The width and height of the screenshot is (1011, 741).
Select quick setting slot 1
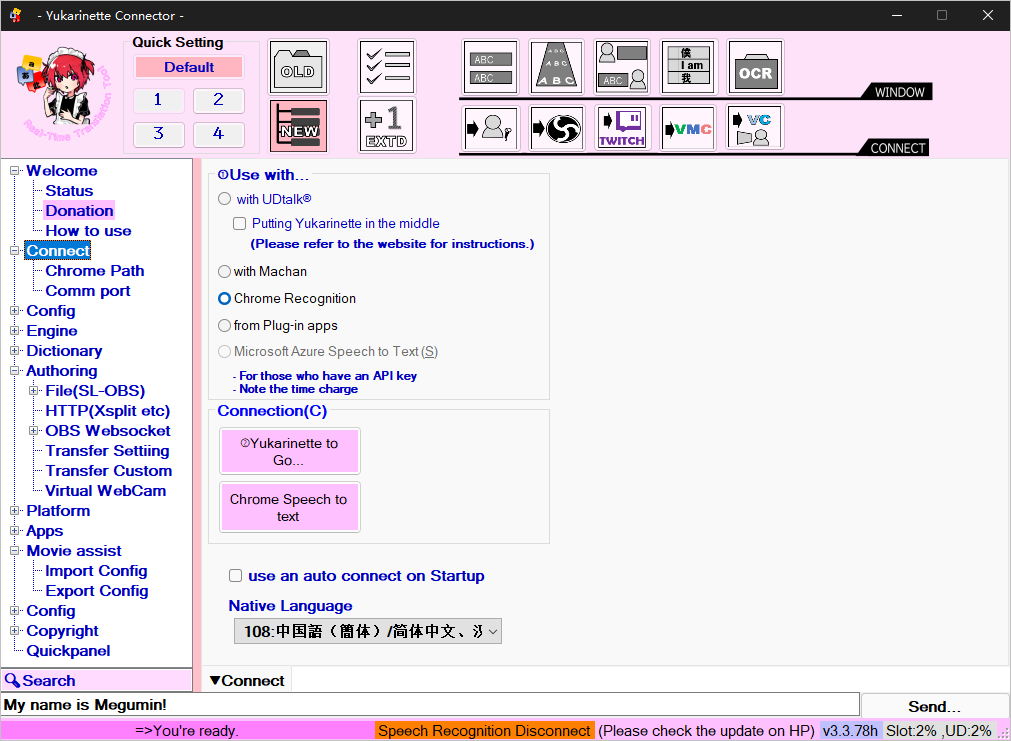(158, 100)
